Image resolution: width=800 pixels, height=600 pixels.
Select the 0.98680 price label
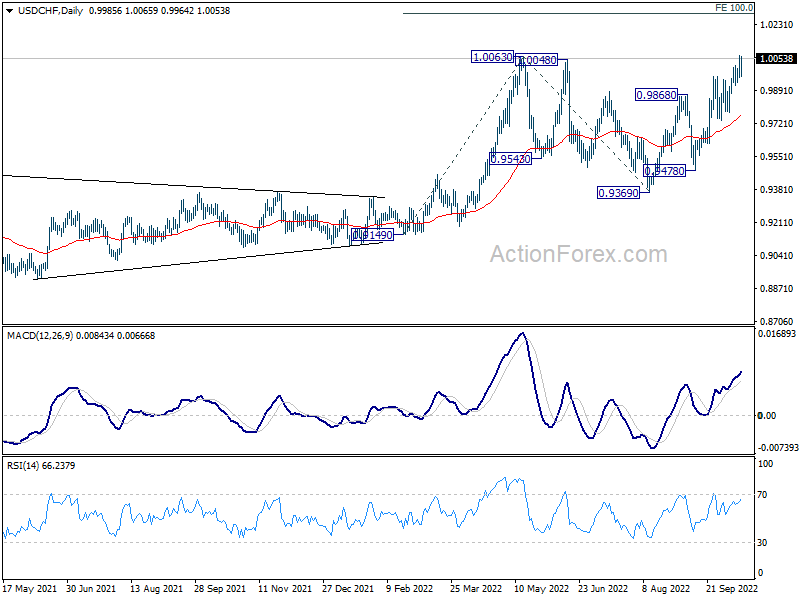tap(656, 95)
